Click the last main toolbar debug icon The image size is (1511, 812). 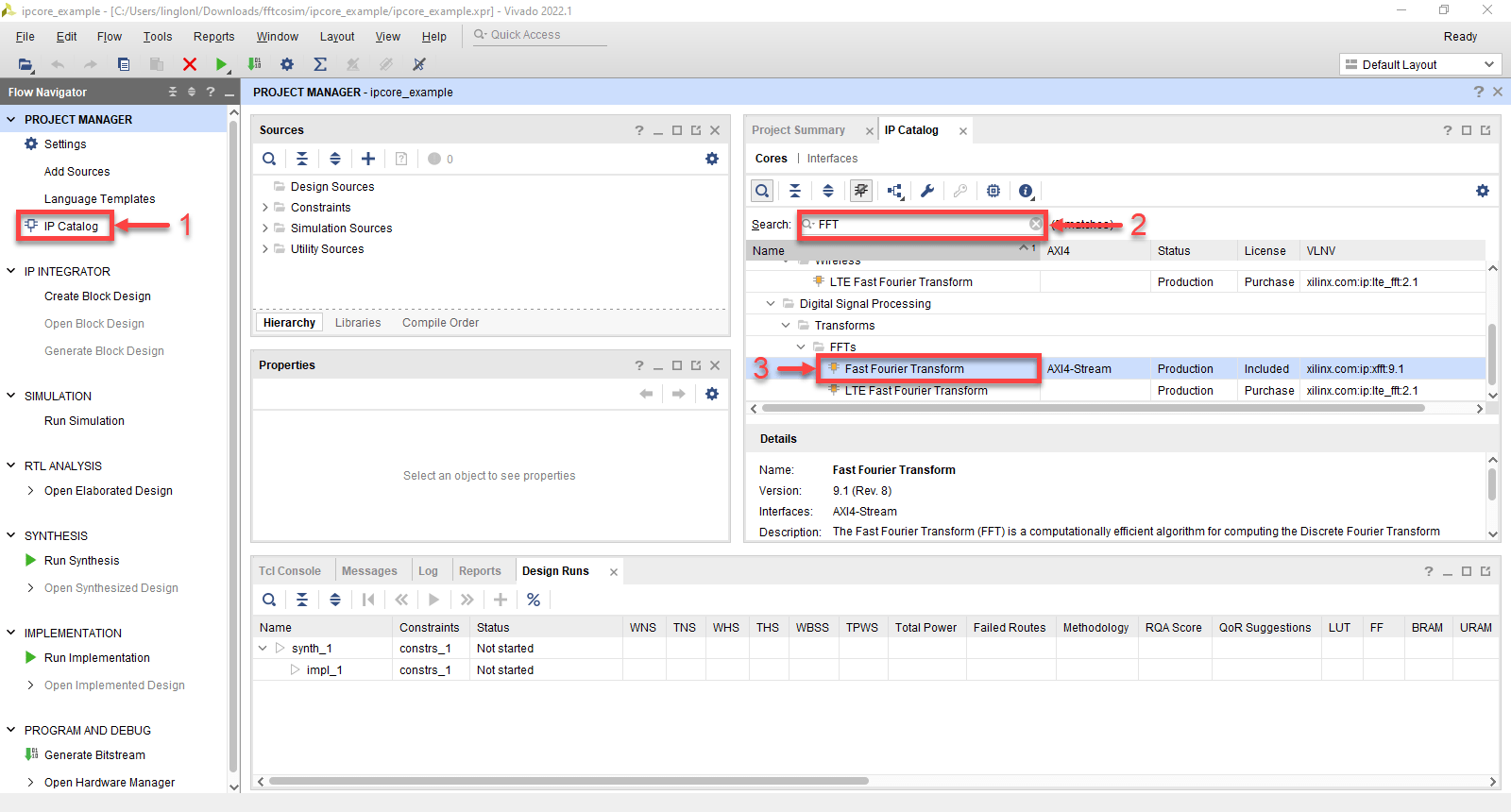click(419, 64)
